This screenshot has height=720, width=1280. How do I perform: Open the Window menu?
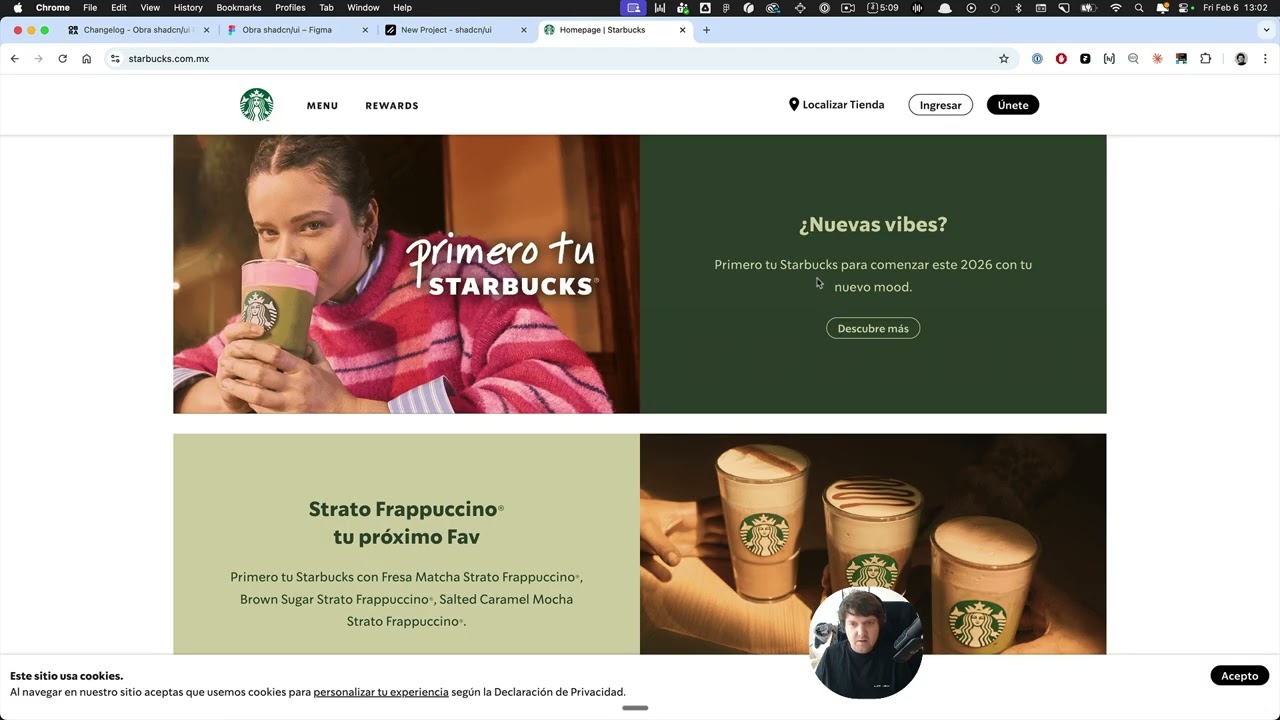(363, 8)
